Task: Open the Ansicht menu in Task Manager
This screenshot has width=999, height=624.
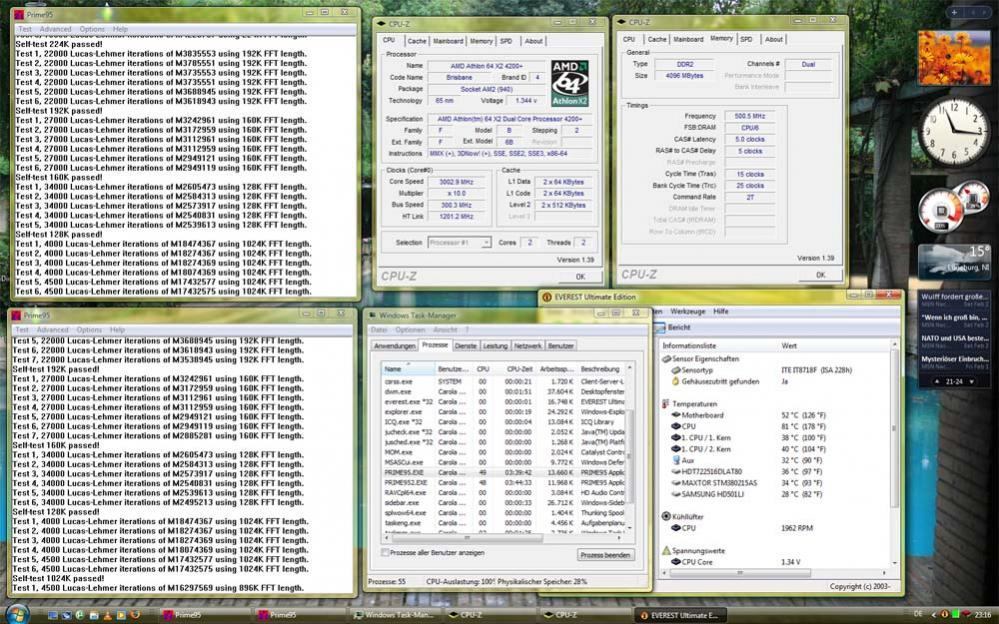Action: [445, 330]
